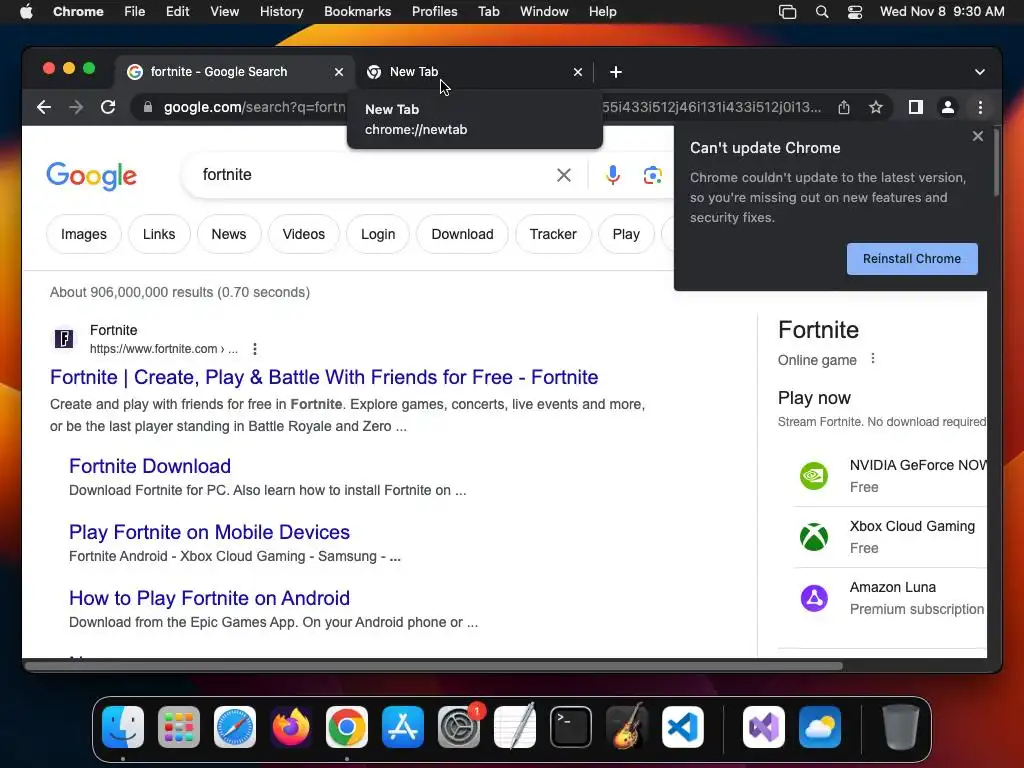Select the Tracker filter chip
Viewport: 1024px width, 768px height.
[x=553, y=234]
